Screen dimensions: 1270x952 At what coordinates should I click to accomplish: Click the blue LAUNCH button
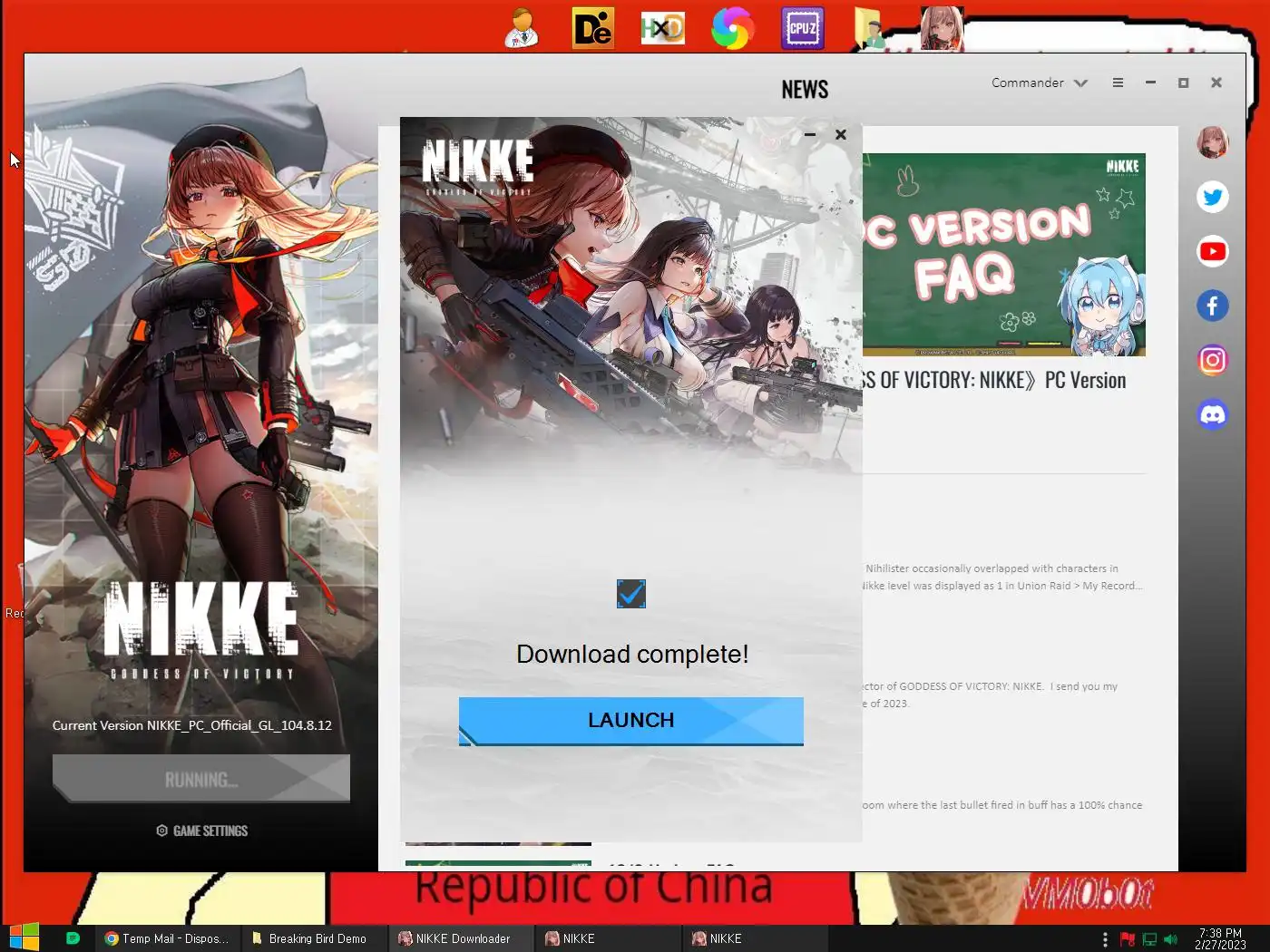631,721
